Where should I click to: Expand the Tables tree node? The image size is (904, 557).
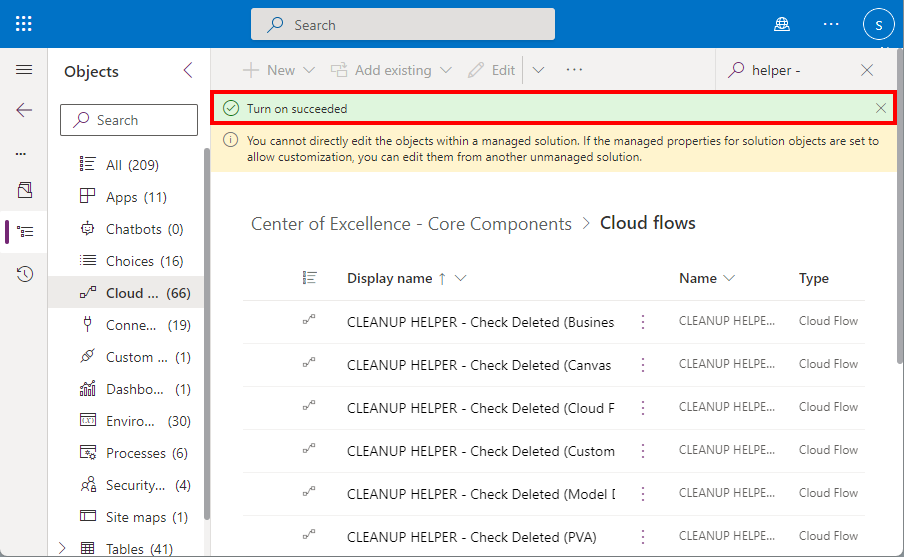click(x=64, y=548)
